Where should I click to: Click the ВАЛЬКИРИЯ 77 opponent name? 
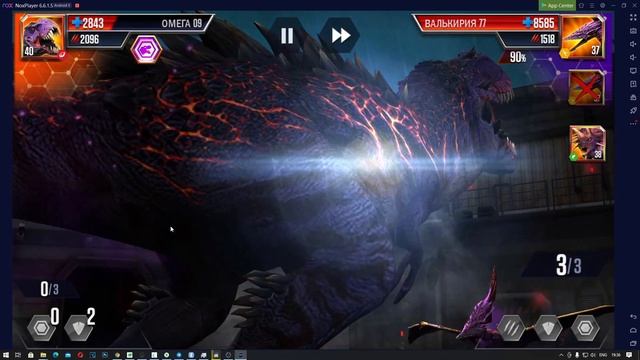pos(455,24)
